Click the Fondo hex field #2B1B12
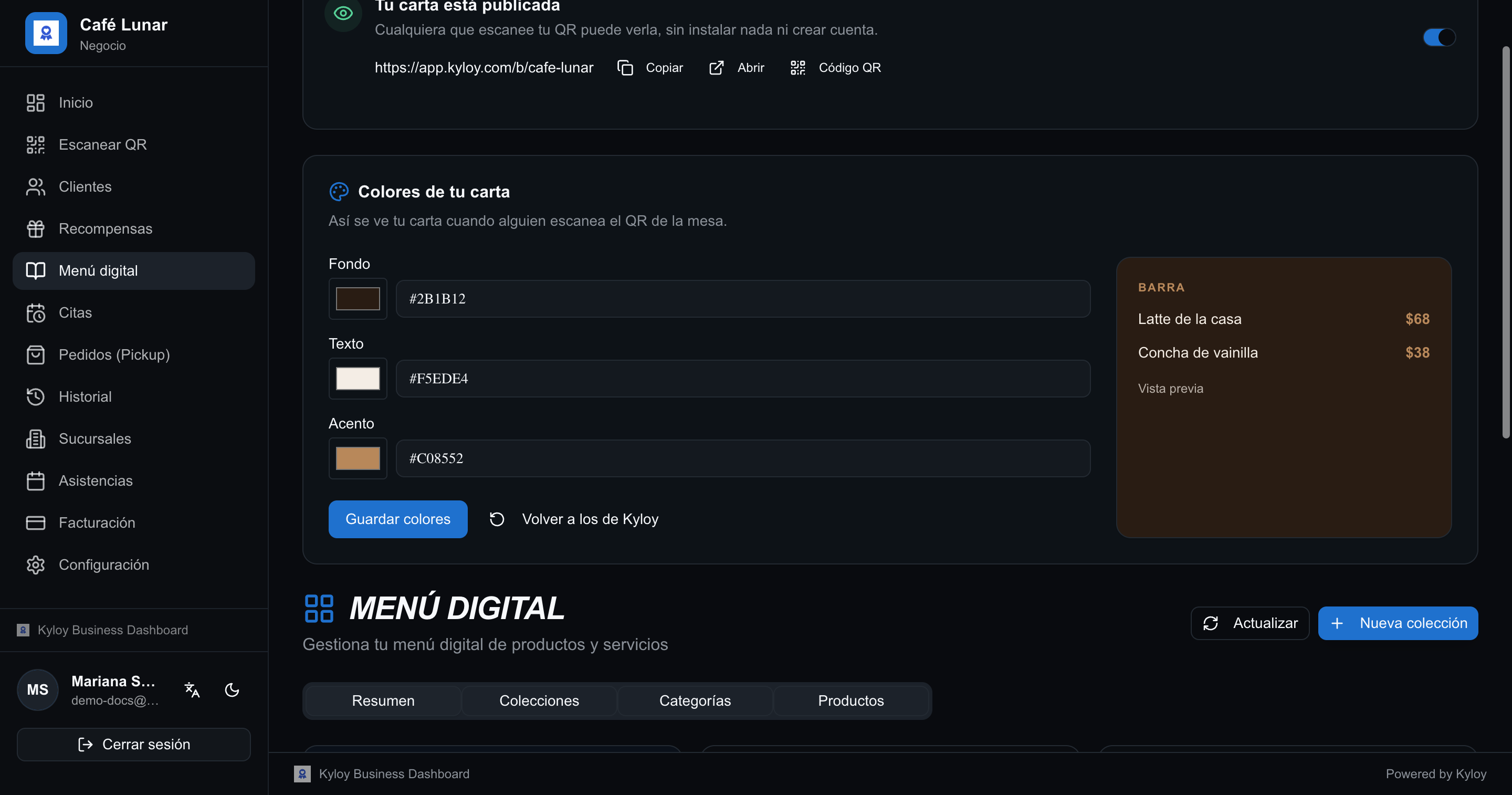 pyautogui.click(x=743, y=299)
